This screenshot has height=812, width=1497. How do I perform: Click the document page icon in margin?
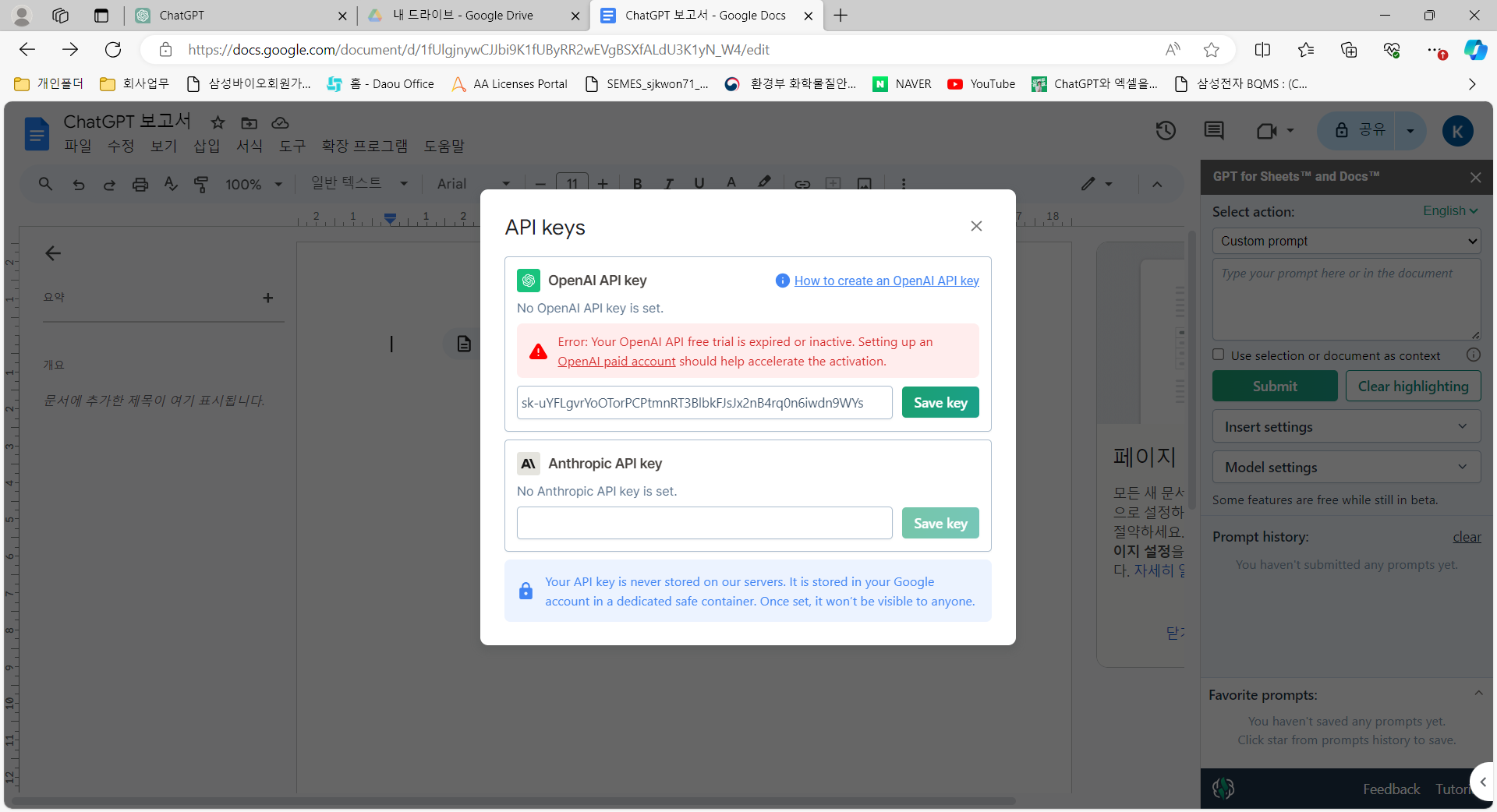click(x=464, y=344)
